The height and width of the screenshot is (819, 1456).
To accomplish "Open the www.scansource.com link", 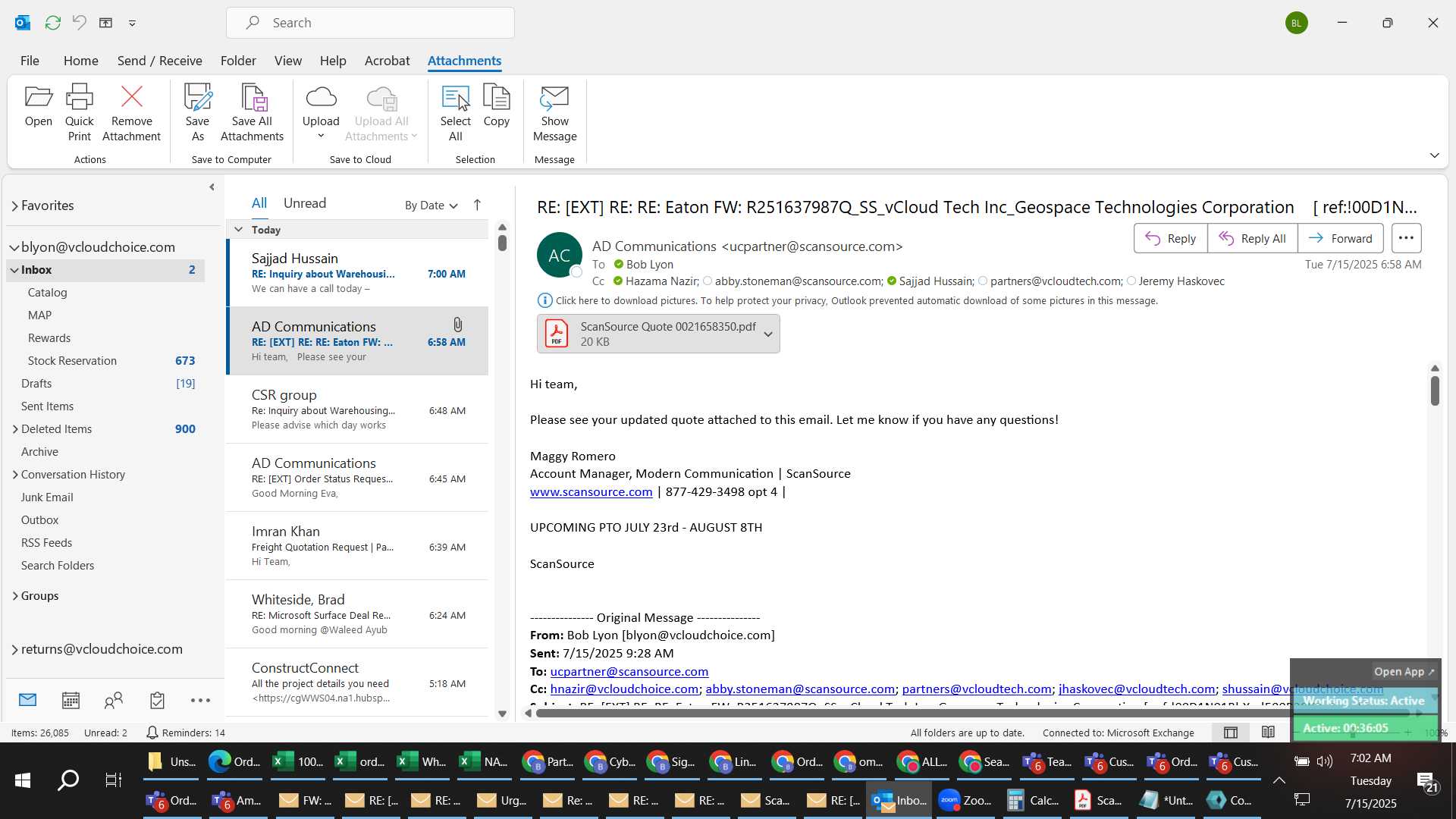I will (591, 492).
